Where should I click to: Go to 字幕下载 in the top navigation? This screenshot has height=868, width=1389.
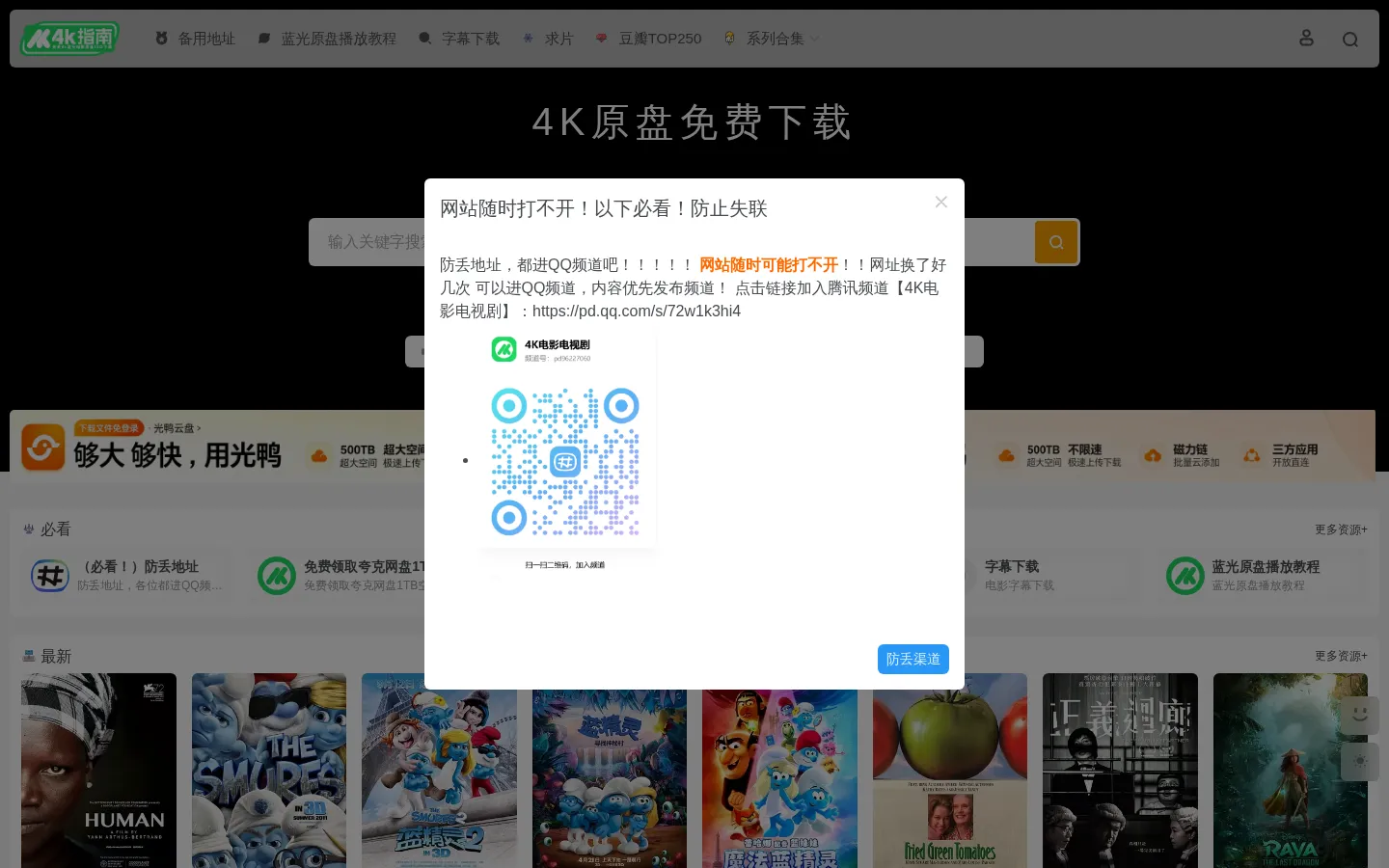(x=459, y=39)
